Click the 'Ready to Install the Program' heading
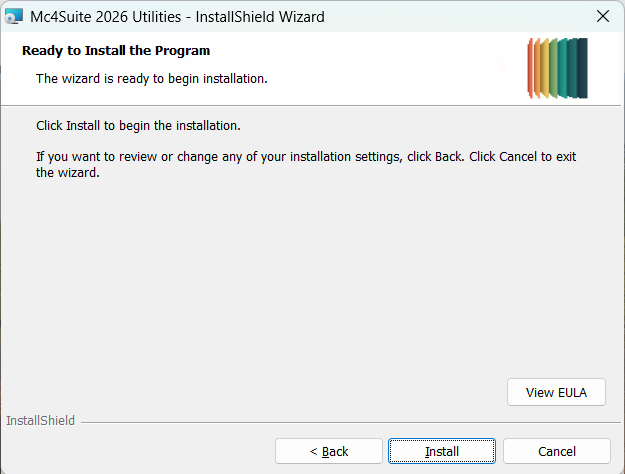Image resolution: width=625 pixels, height=474 pixels. point(116,51)
